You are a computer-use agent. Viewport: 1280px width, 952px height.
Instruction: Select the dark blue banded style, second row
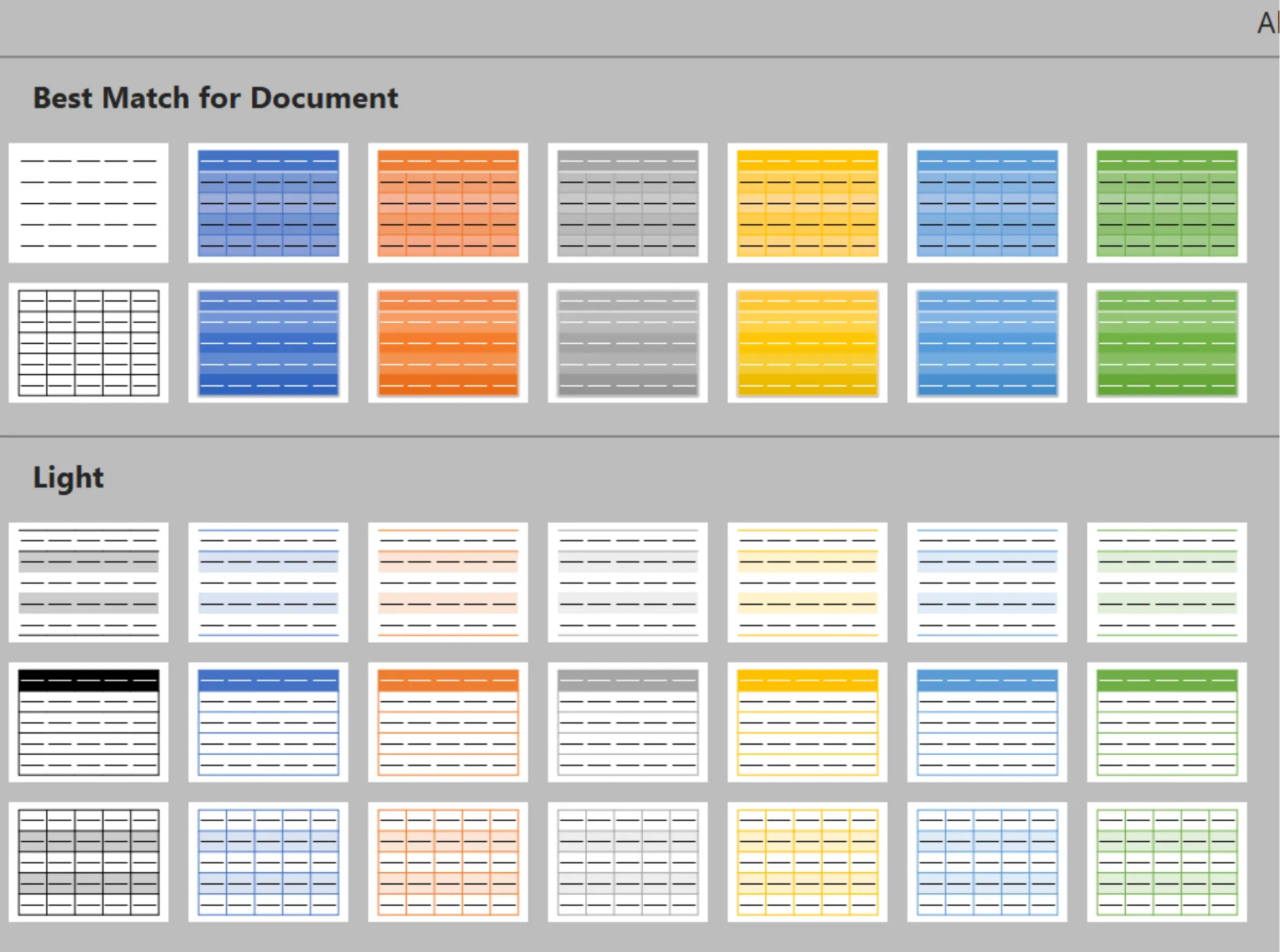pos(268,343)
